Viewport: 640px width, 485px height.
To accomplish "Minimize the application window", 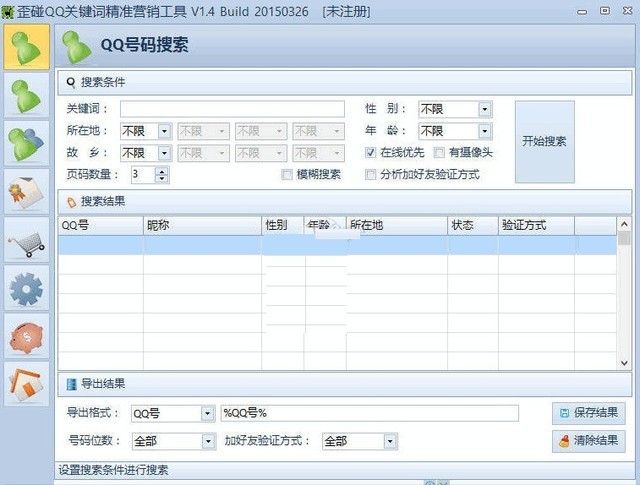I will 582,12.
